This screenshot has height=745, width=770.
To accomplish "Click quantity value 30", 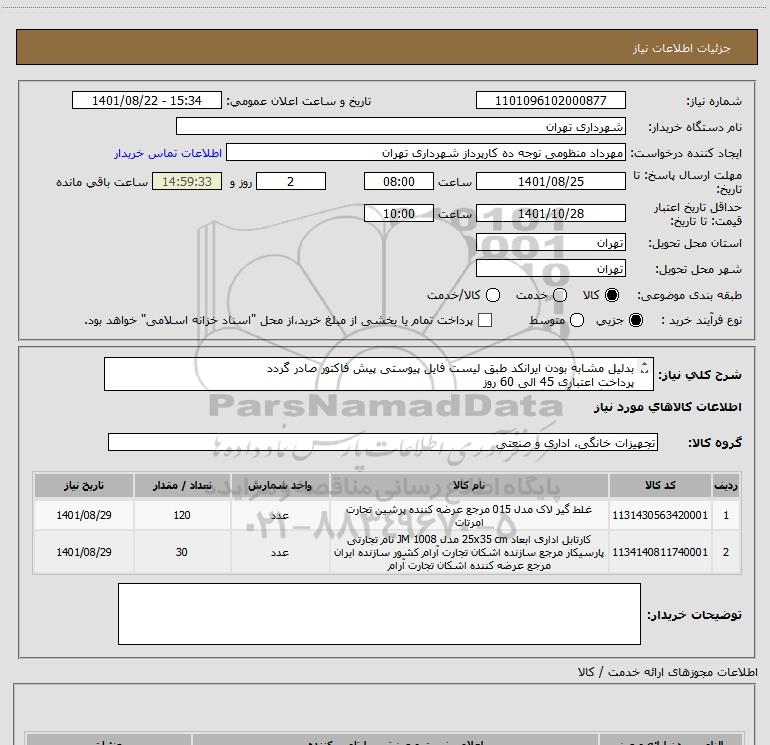I will pos(182,552).
